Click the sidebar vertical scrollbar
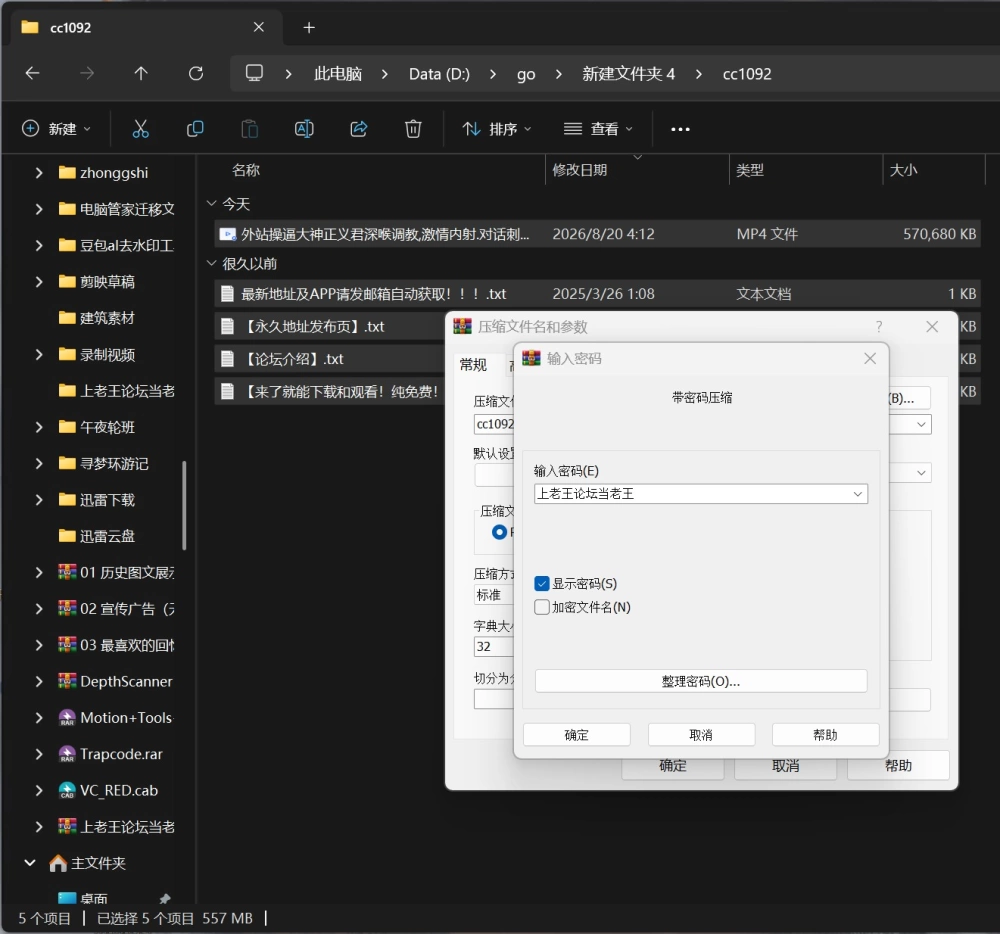The image size is (1000, 934). pyautogui.click(x=184, y=505)
